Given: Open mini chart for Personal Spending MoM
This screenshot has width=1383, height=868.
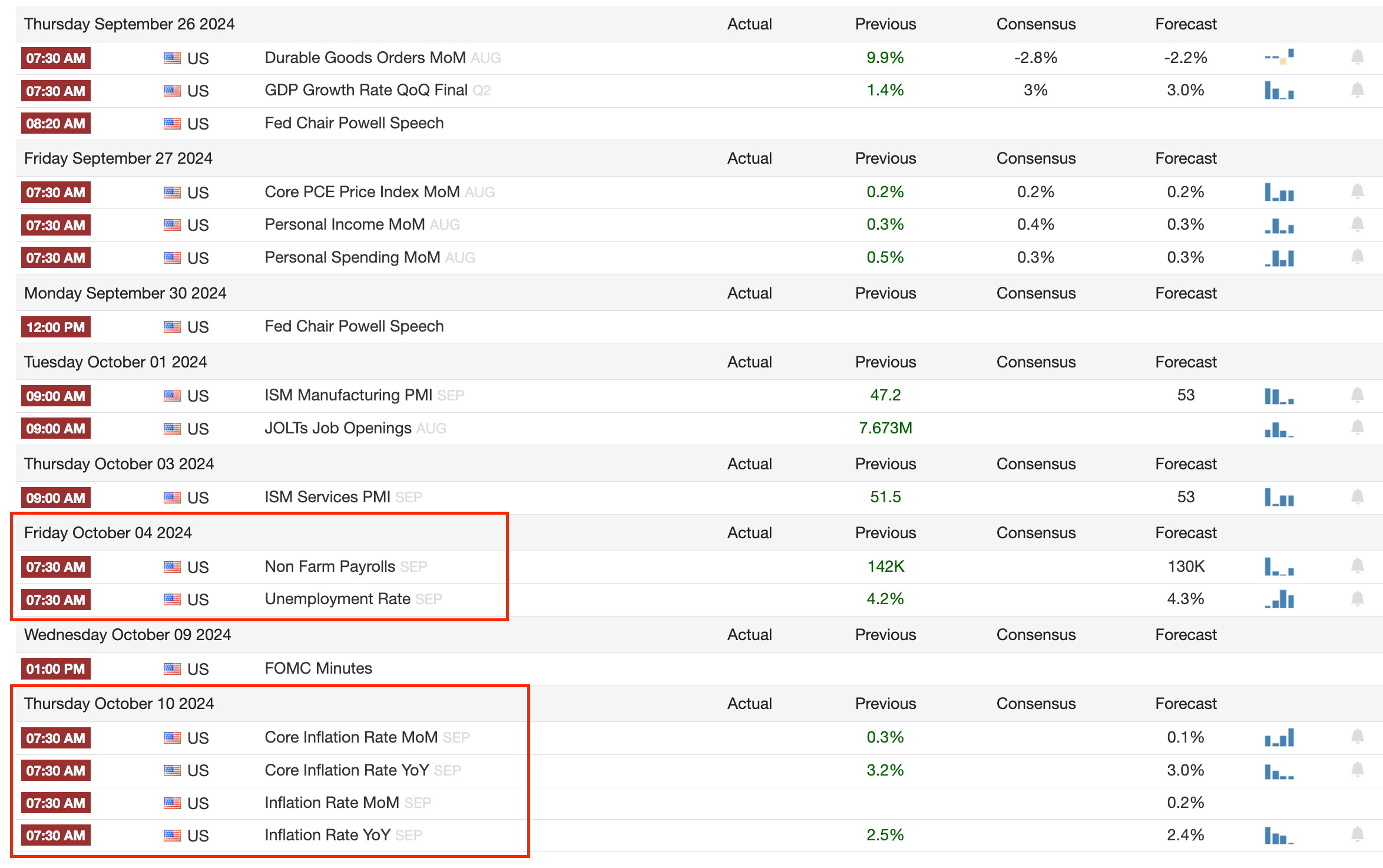Looking at the screenshot, I should click(x=1279, y=258).
